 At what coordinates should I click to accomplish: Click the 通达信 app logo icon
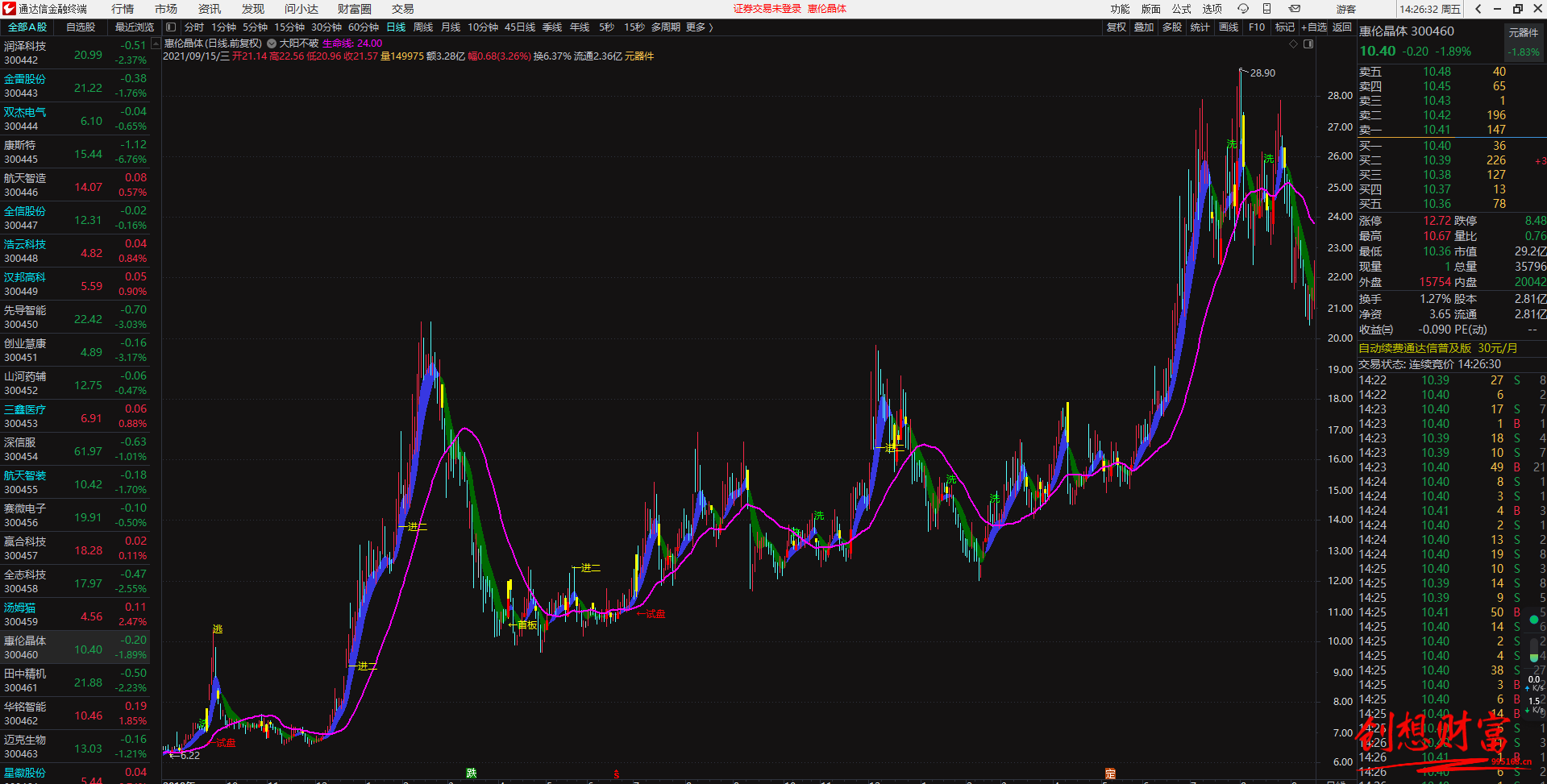(x=9, y=9)
